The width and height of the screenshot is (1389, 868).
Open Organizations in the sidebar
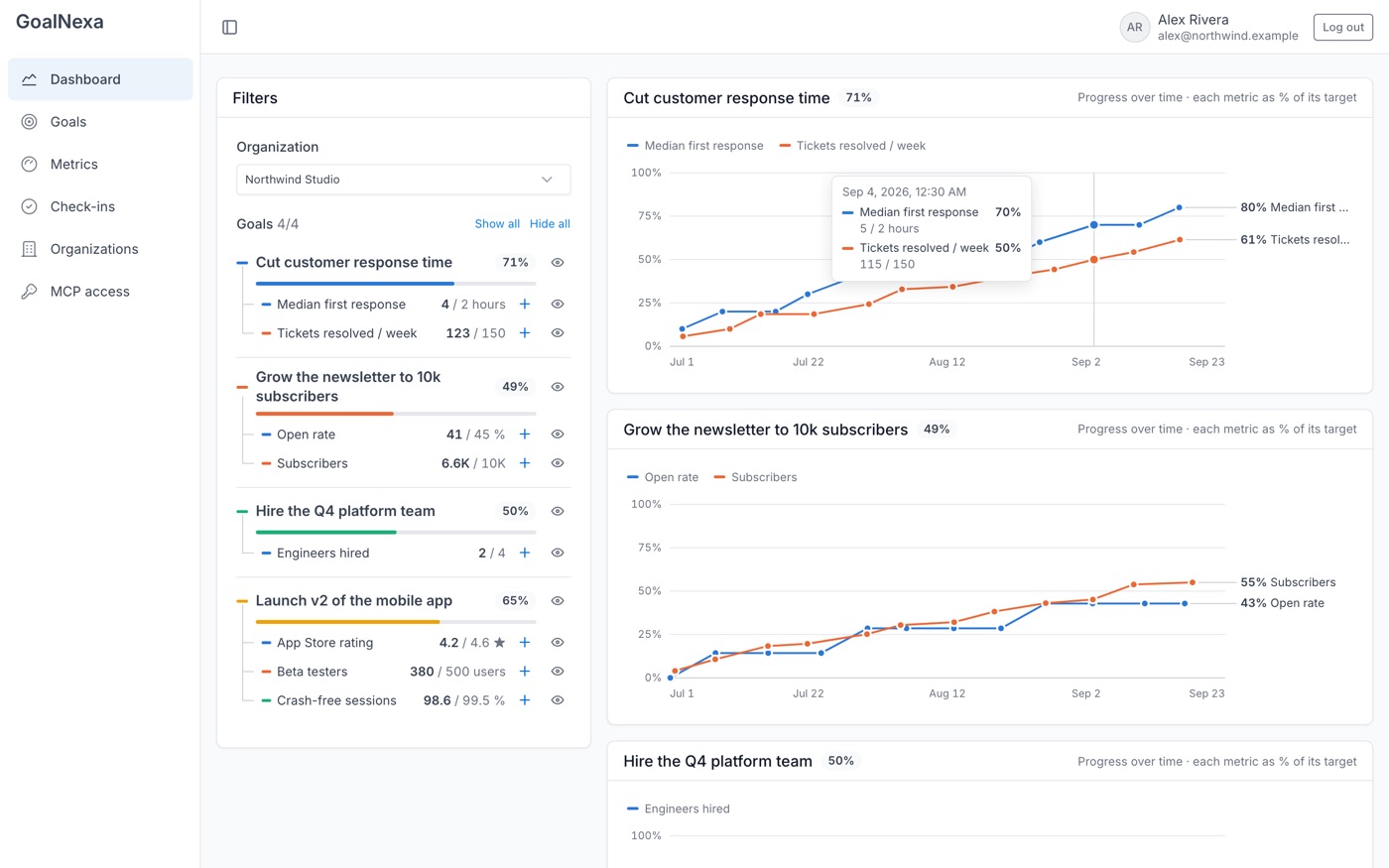(x=100, y=249)
